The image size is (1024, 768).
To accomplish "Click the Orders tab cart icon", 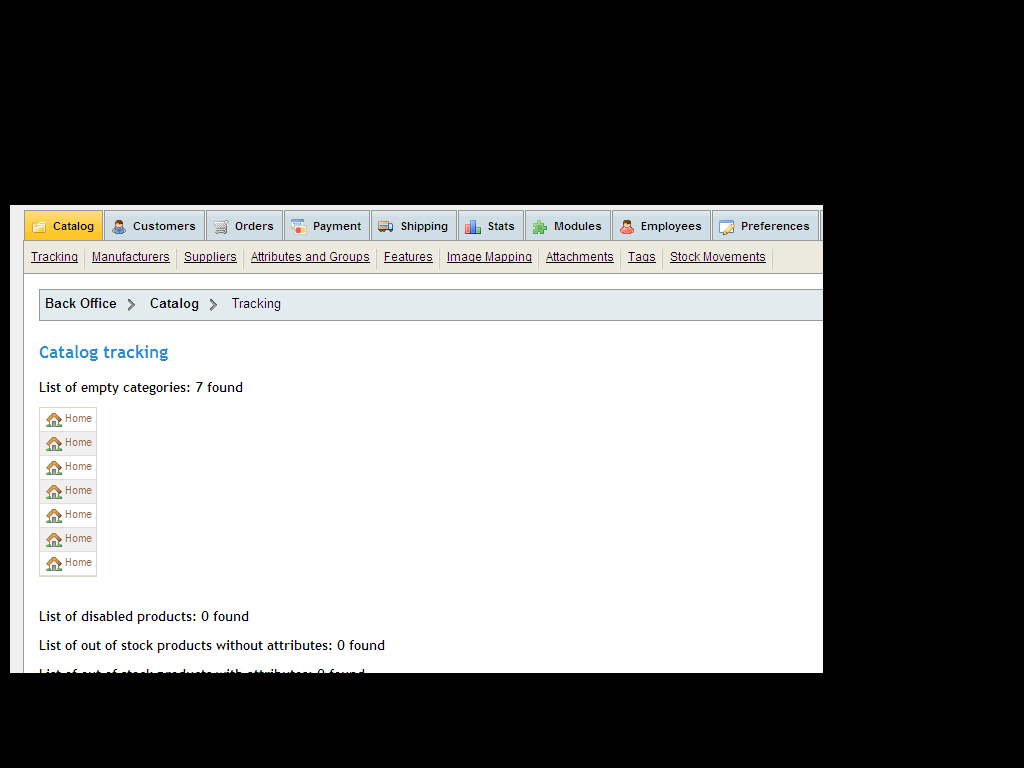I will (x=221, y=227).
